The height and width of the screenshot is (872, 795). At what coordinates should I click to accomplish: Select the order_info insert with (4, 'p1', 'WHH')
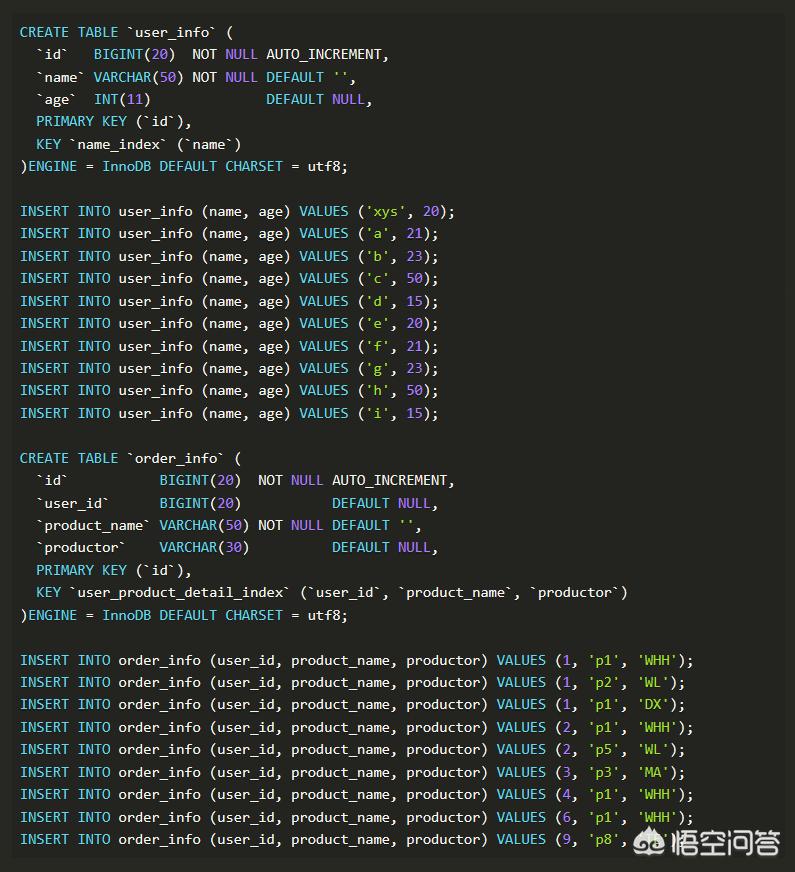(357, 795)
